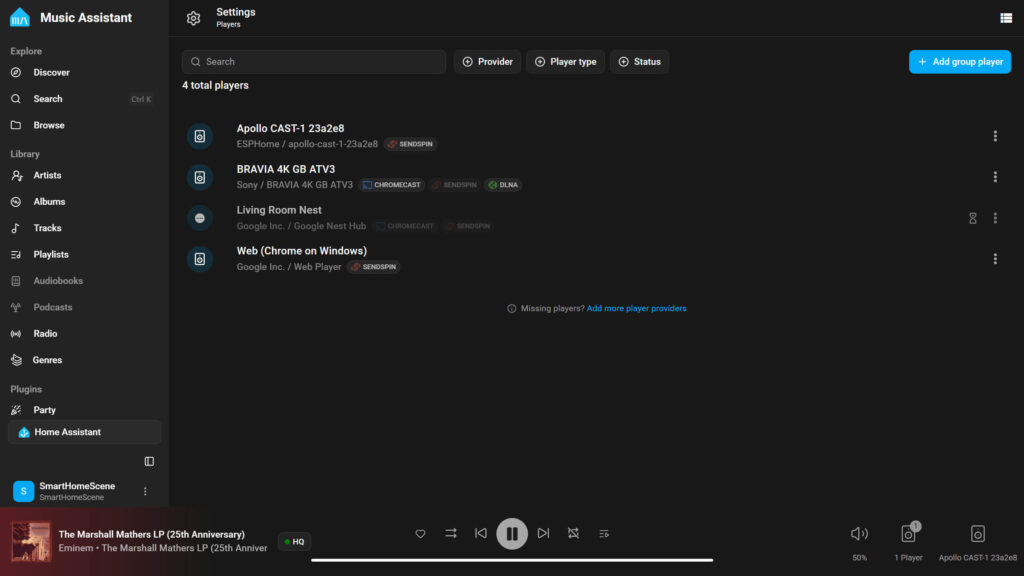Image resolution: width=1024 pixels, height=576 pixels.
Task: Click the Music Assistant logo icon
Action: point(20,18)
